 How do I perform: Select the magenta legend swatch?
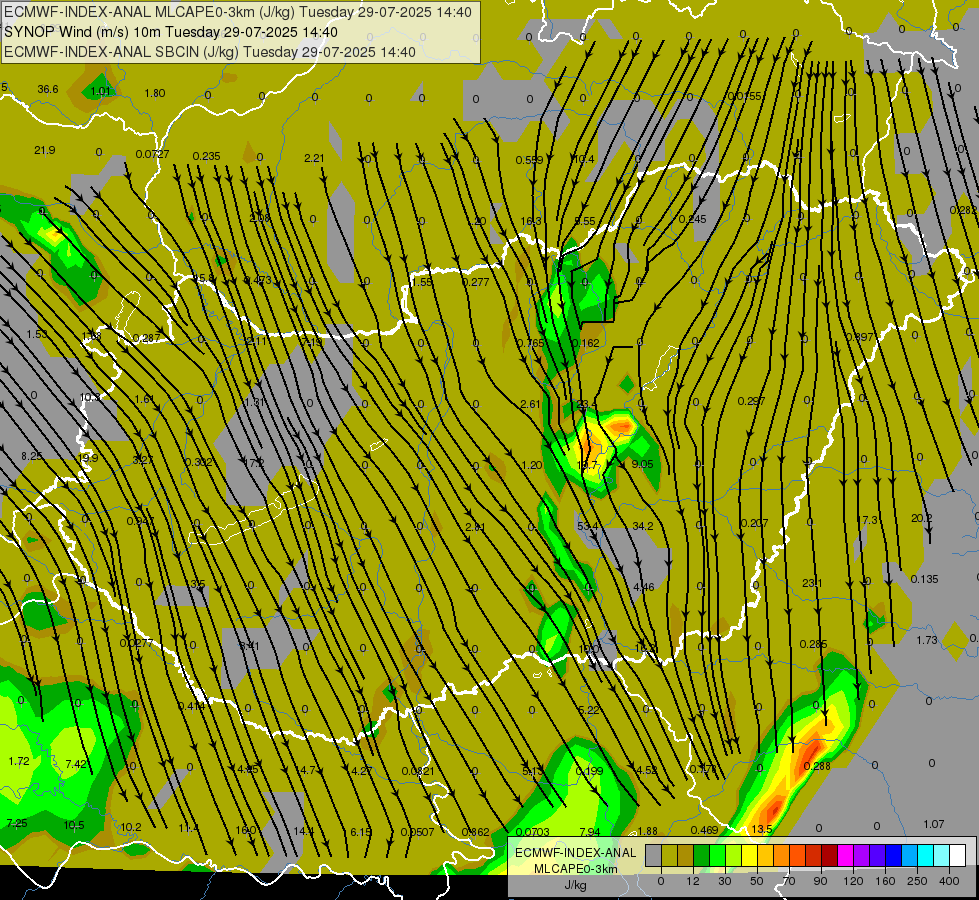pyautogui.click(x=845, y=856)
